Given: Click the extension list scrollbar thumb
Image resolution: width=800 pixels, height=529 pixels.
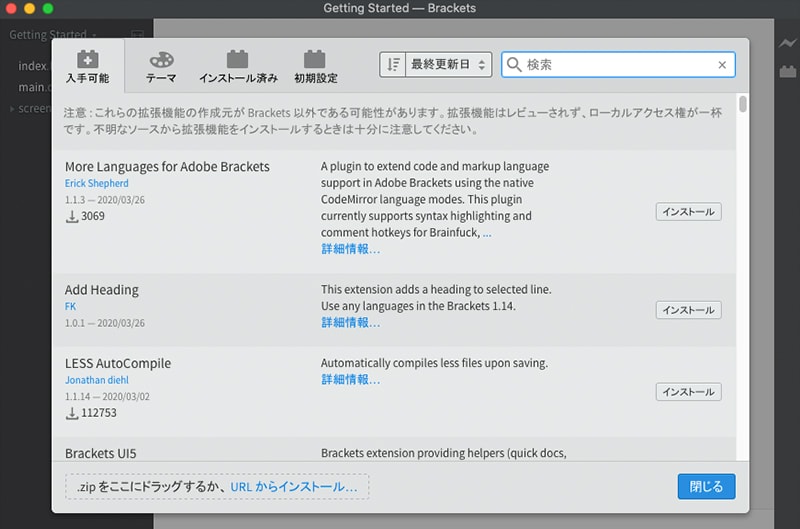Looking at the screenshot, I should pyautogui.click(x=743, y=104).
